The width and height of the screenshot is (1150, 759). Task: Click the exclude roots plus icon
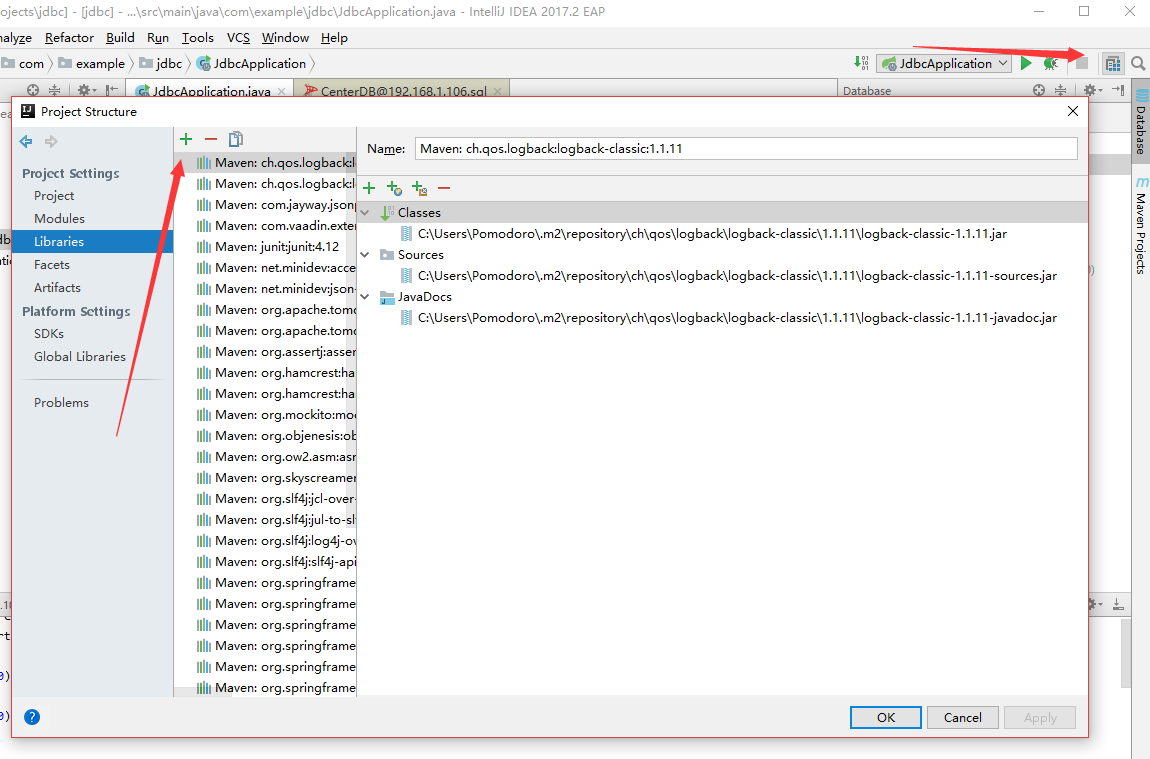click(x=420, y=188)
